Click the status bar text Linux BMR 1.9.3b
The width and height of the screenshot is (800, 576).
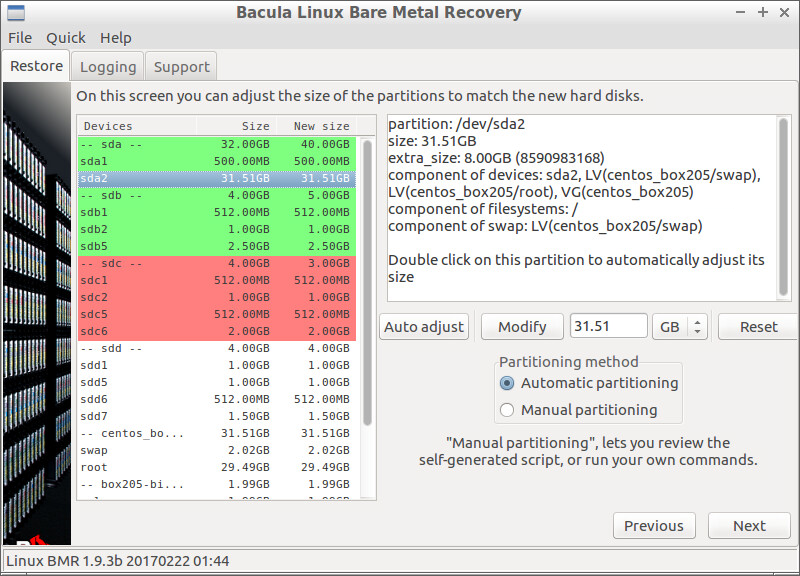117,561
